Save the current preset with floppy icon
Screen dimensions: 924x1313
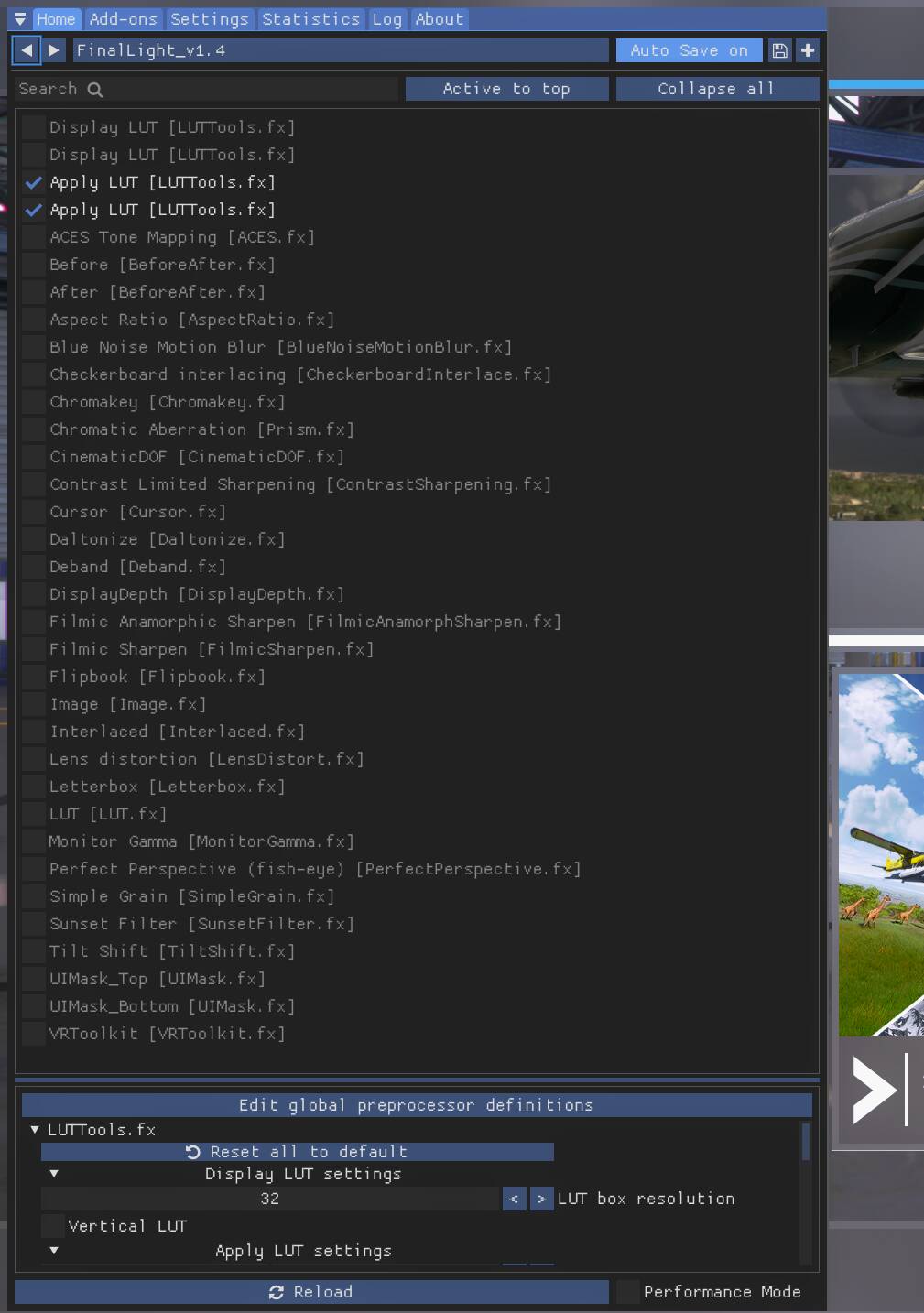point(779,50)
